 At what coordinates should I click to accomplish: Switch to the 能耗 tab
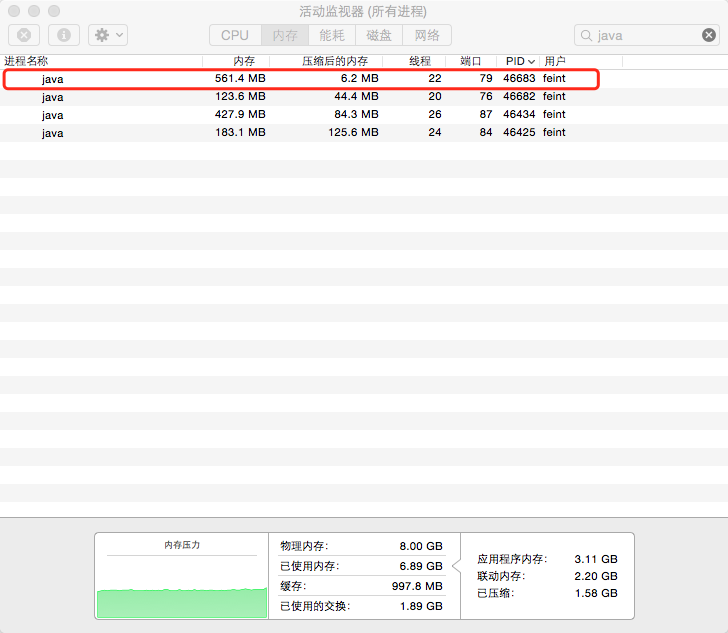(332, 35)
